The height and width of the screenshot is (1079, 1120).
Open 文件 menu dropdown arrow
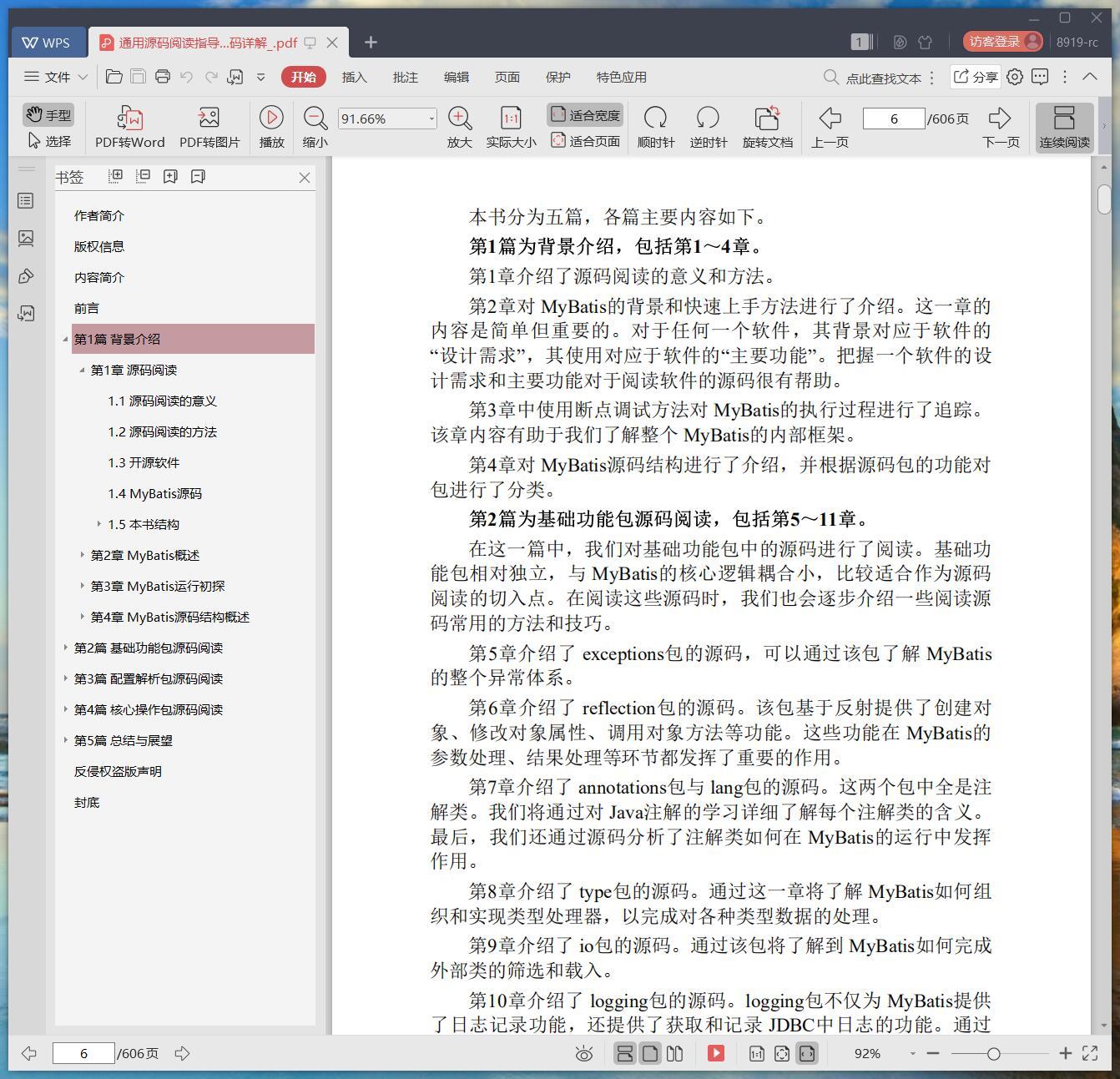[x=83, y=77]
